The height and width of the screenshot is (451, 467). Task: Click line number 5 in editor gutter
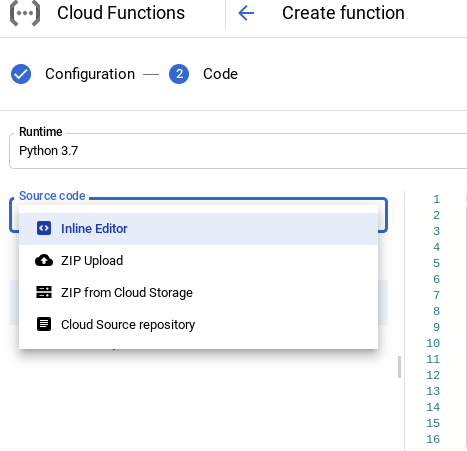pos(436,263)
